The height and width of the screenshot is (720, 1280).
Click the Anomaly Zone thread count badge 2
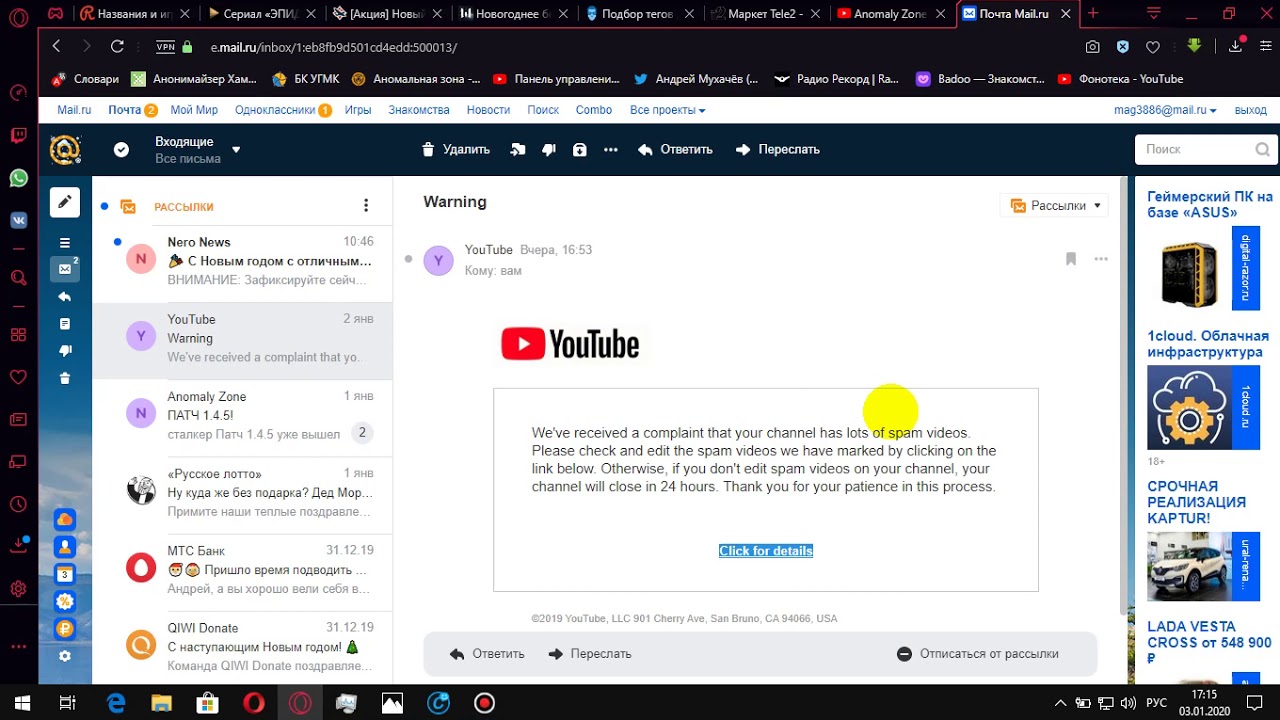tap(362, 434)
